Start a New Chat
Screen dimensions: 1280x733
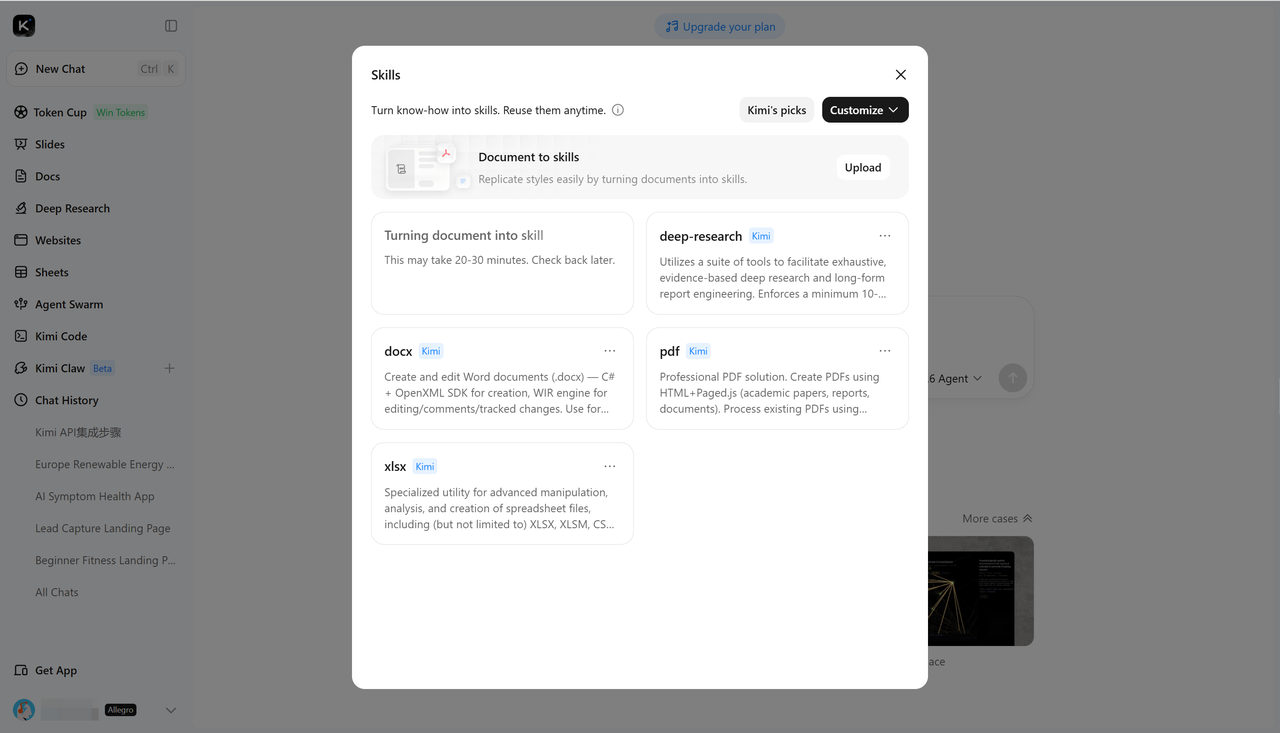tap(96, 69)
